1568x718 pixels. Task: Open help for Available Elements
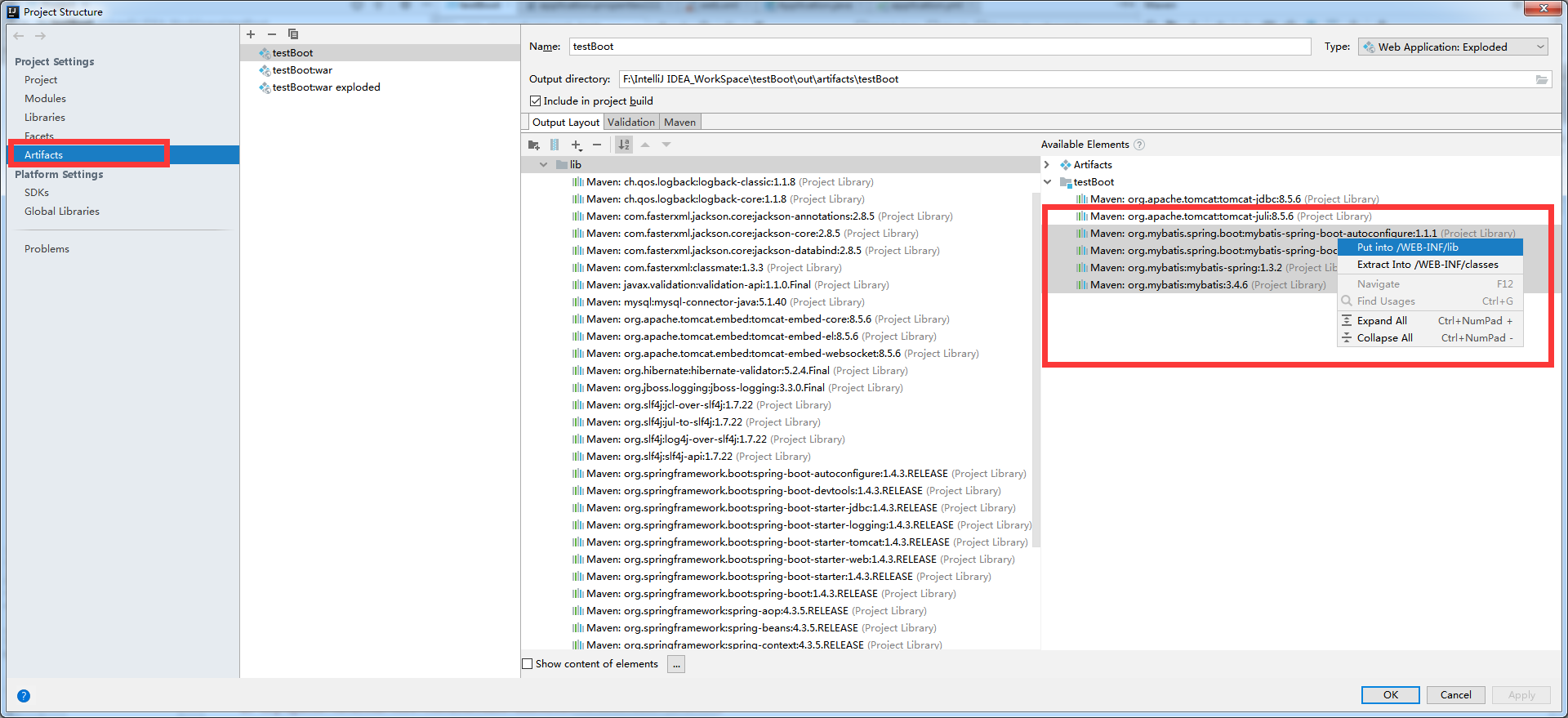point(1139,145)
